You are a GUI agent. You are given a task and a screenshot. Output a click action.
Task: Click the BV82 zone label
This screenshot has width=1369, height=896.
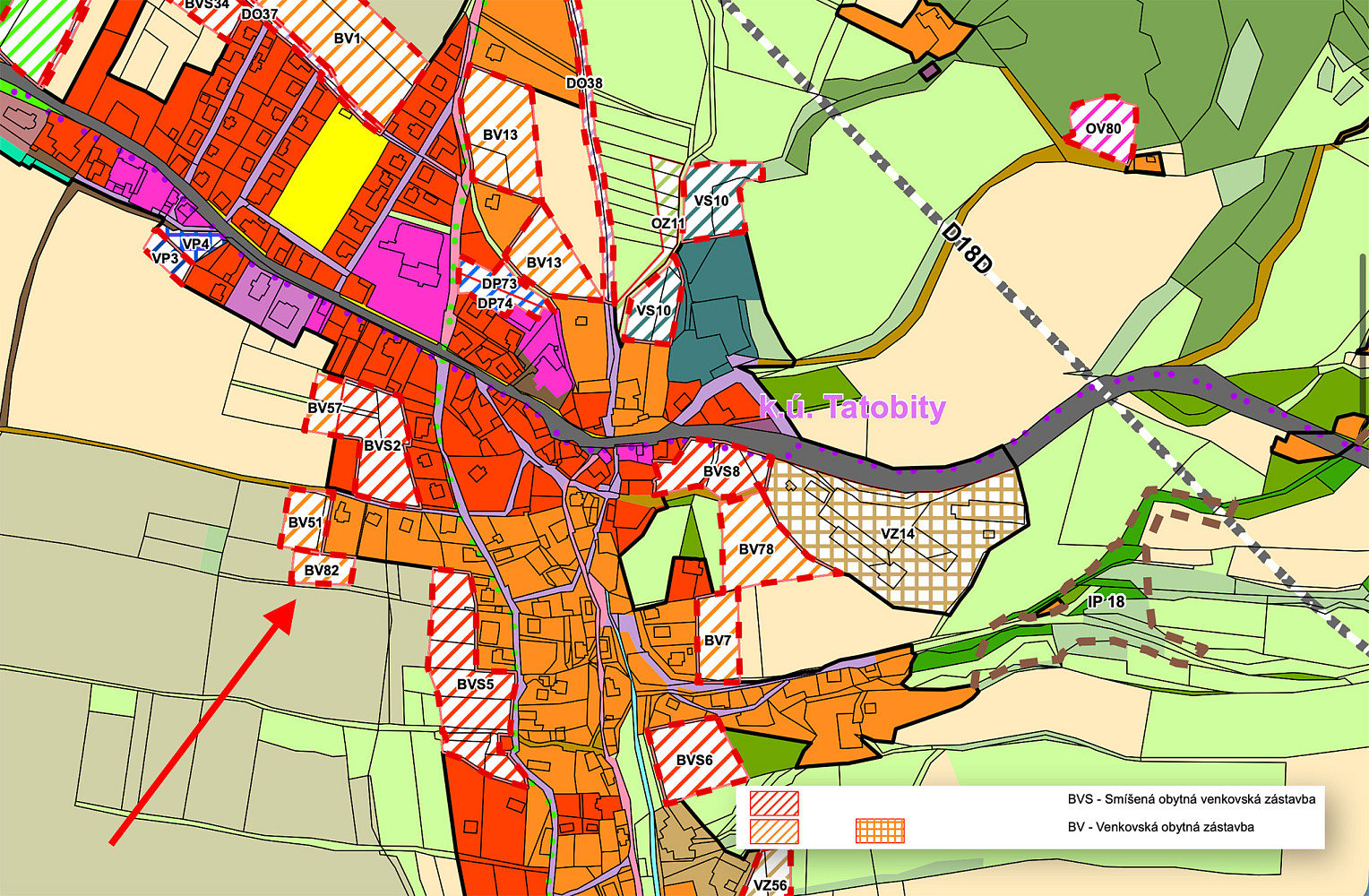(322, 570)
